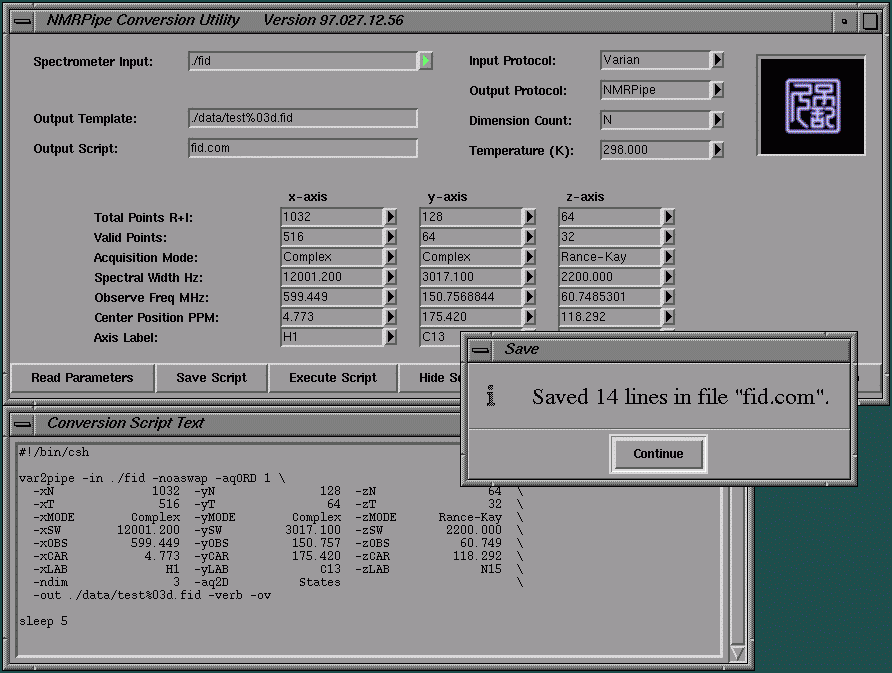Open x-axis Center Position PPM arrow

(x=391, y=317)
